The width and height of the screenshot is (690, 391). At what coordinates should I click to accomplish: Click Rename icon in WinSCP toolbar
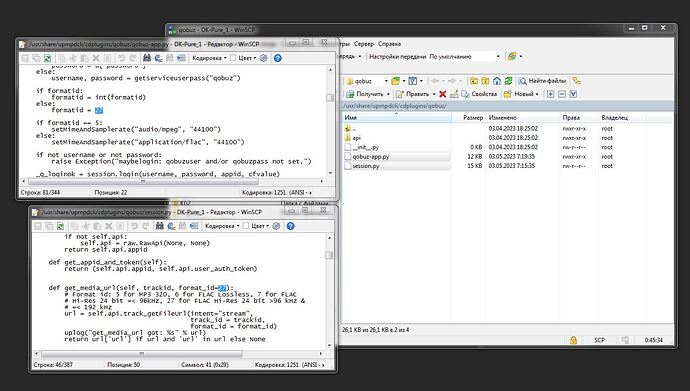tap(454, 94)
